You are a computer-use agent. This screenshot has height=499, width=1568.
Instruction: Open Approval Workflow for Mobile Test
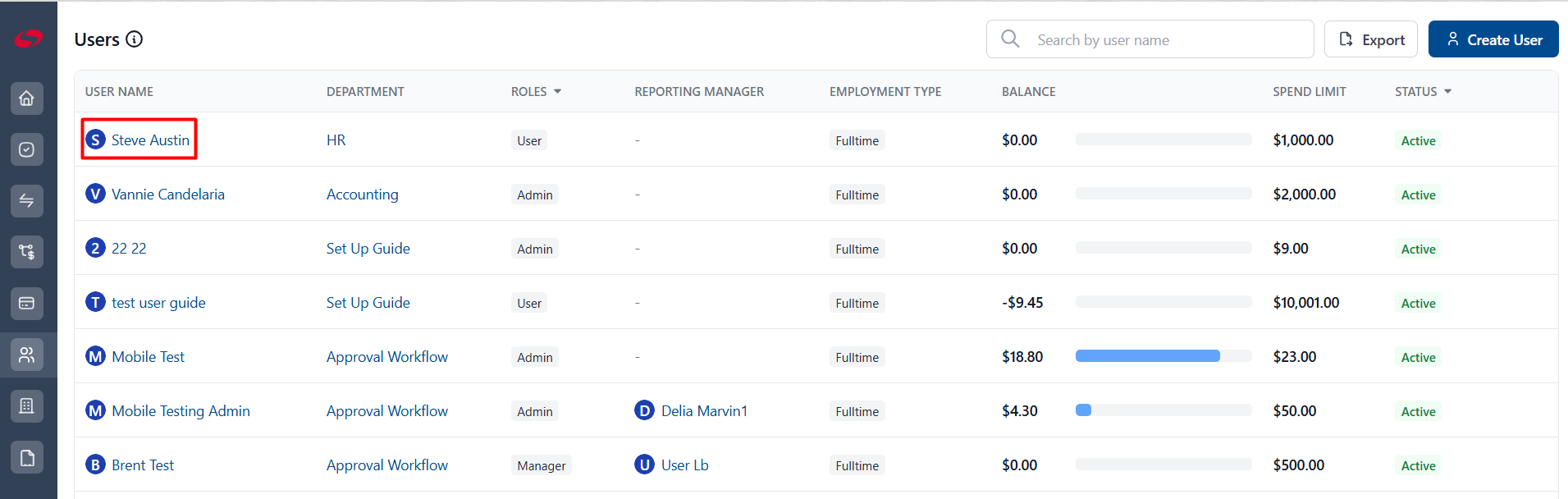pyautogui.click(x=387, y=357)
